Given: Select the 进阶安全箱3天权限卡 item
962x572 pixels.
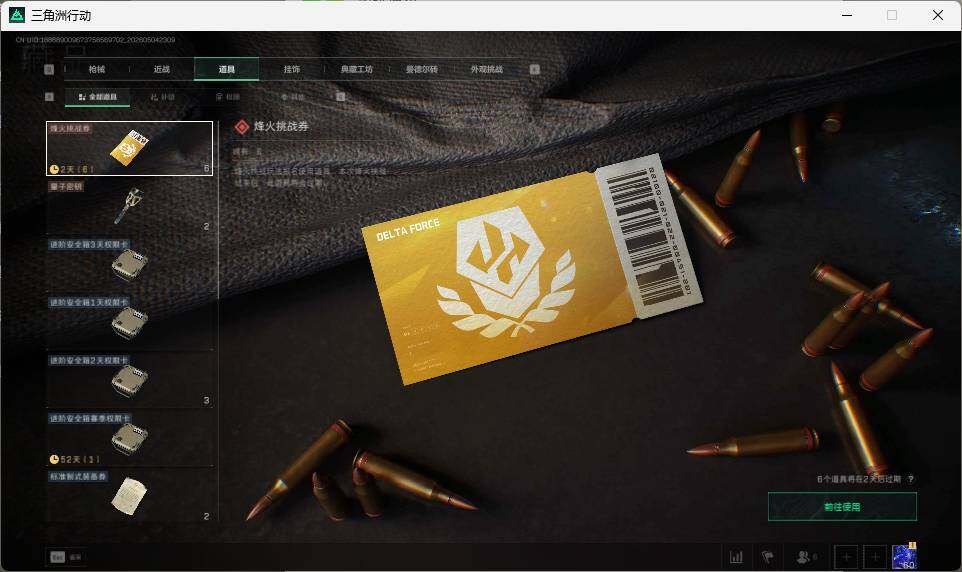Looking at the screenshot, I should pyautogui.click(x=129, y=265).
